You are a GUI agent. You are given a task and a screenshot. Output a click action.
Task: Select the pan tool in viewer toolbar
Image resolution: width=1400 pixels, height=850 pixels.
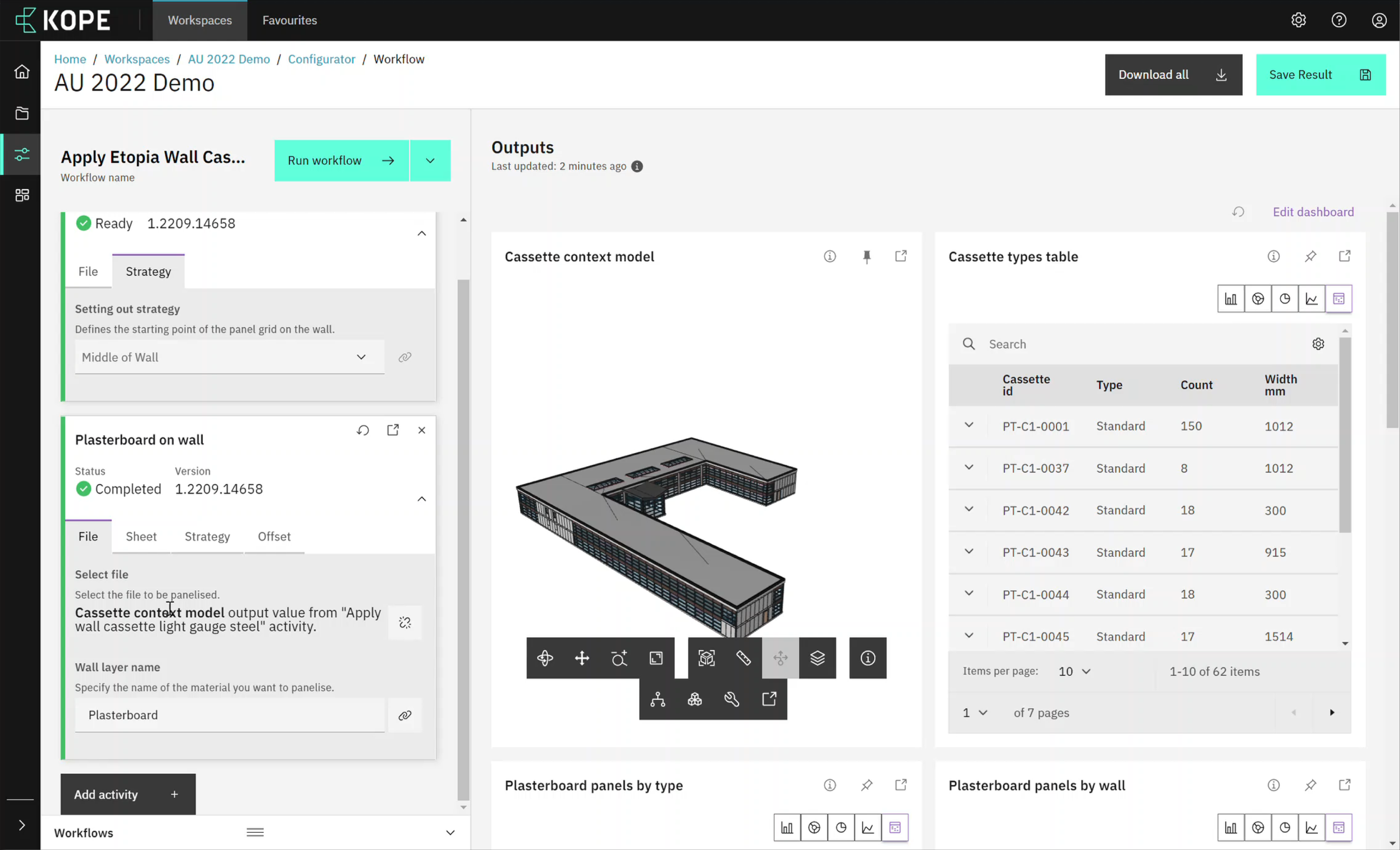(x=582, y=658)
